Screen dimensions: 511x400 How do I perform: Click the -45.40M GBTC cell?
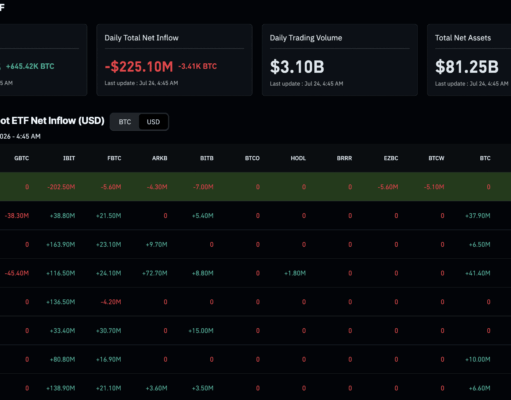(17, 273)
